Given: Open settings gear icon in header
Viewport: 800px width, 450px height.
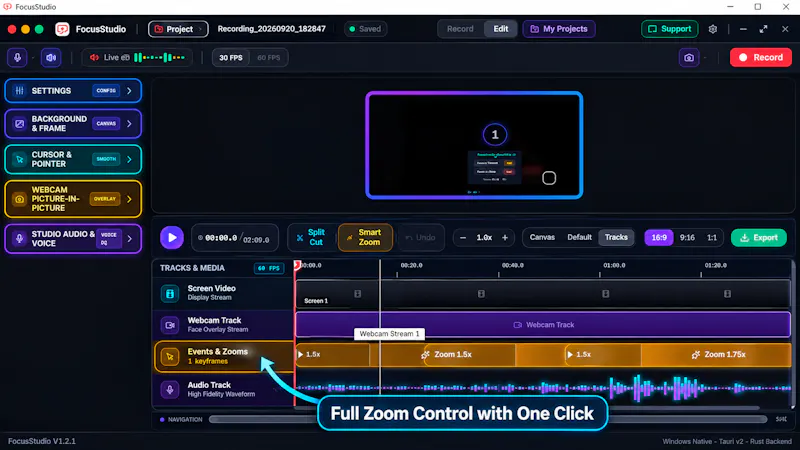Looking at the screenshot, I should click(713, 29).
